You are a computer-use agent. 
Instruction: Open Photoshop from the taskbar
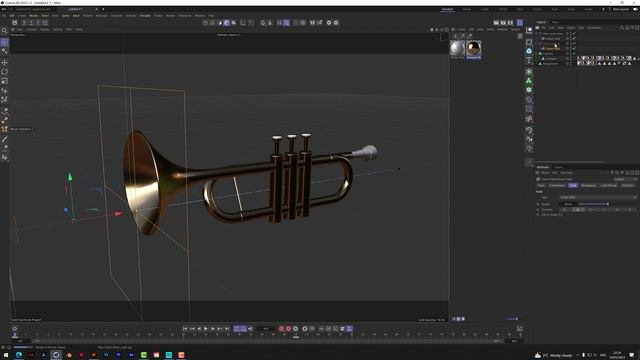(106, 355)
